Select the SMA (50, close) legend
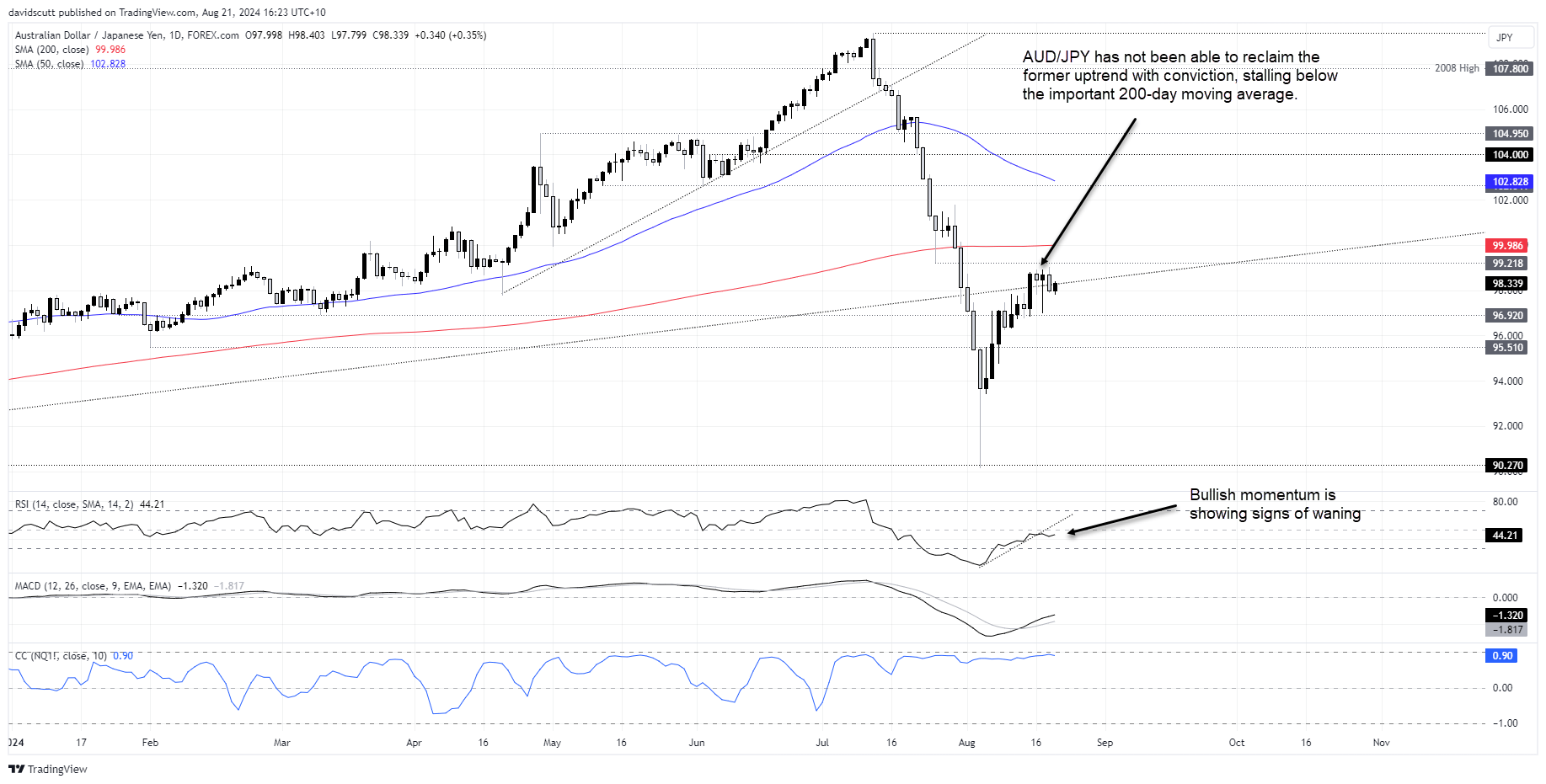Screen dimensions: 1546x784 click(x=49, y=64)
